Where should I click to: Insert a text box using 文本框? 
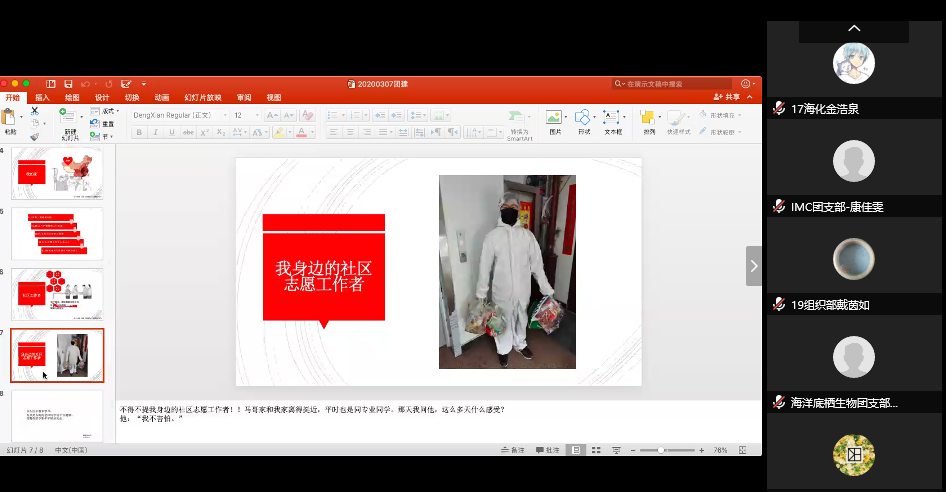tap(613, 119)
